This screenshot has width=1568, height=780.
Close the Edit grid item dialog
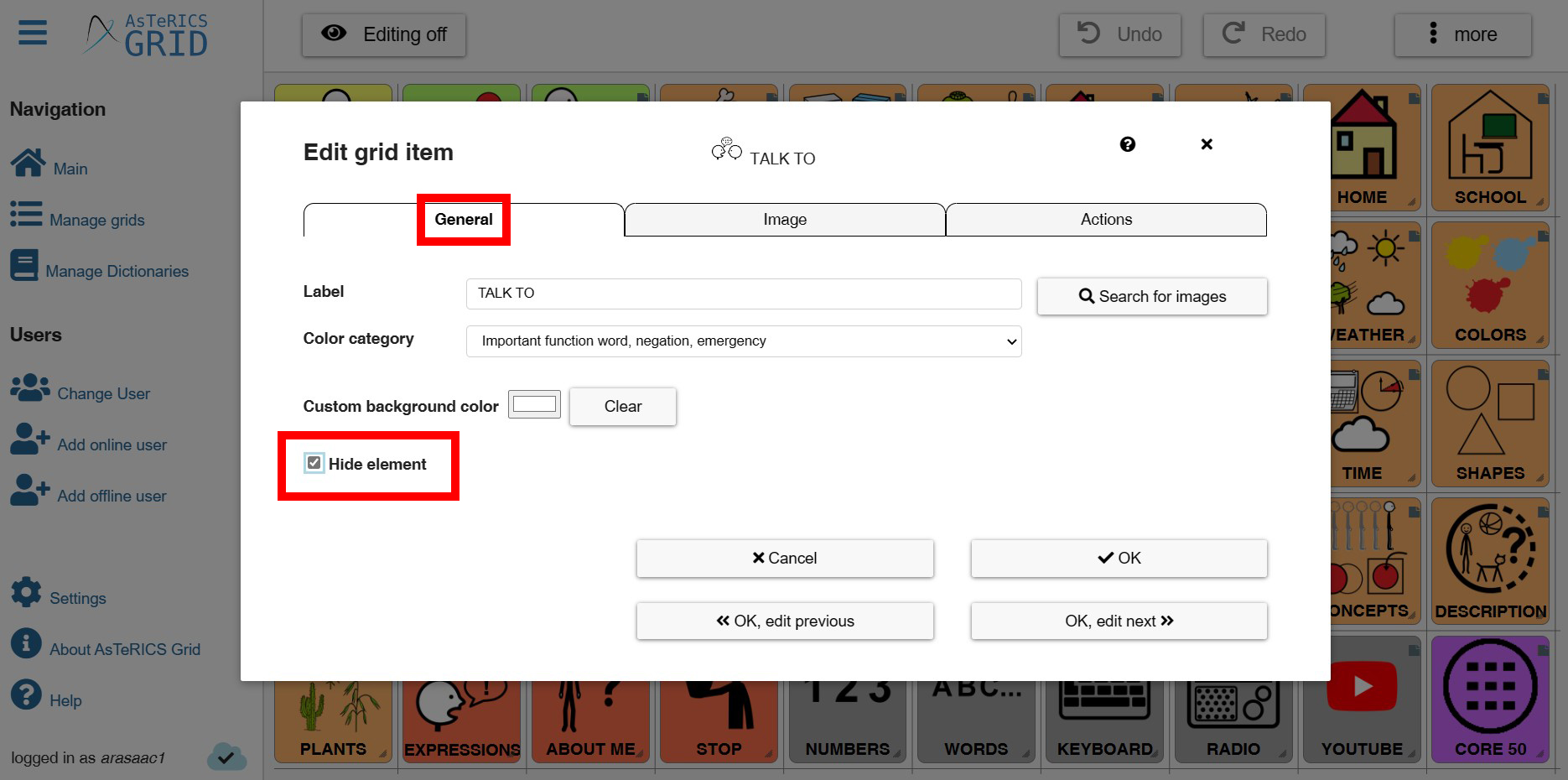tap(1207, 144)
